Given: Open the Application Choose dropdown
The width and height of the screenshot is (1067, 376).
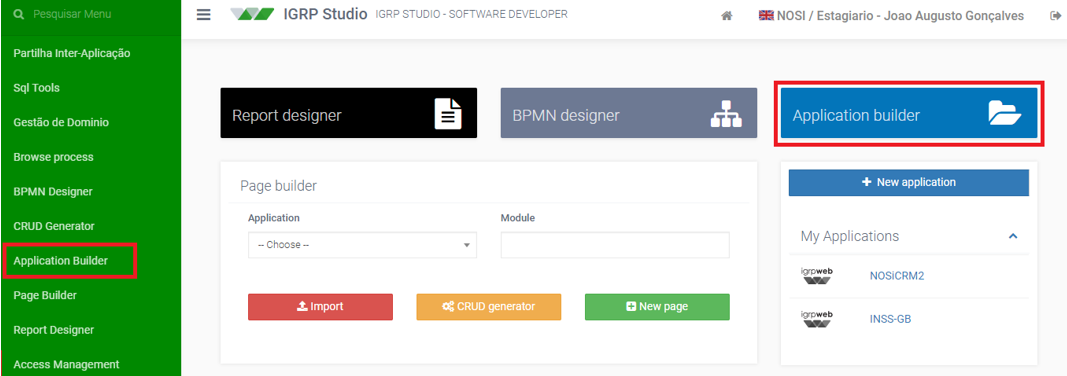Looking at the screenshot, I should pyautogui.click(x=362, y=245).
